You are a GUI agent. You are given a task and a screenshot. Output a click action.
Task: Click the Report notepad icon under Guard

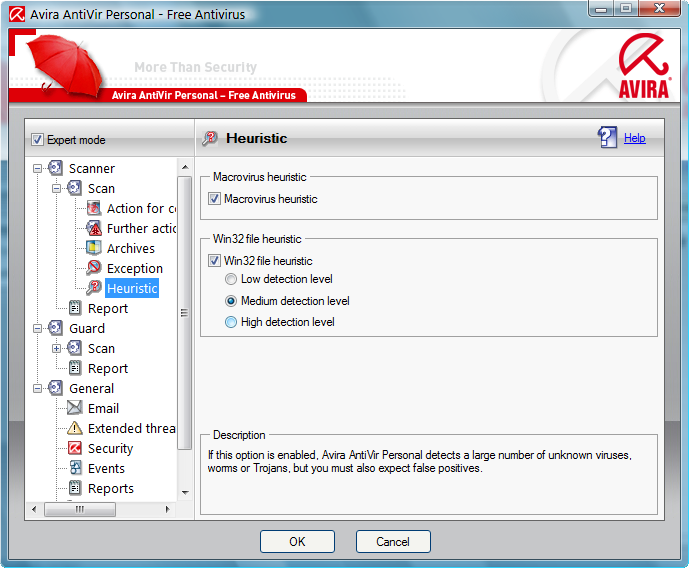click(x=75, y=368)
